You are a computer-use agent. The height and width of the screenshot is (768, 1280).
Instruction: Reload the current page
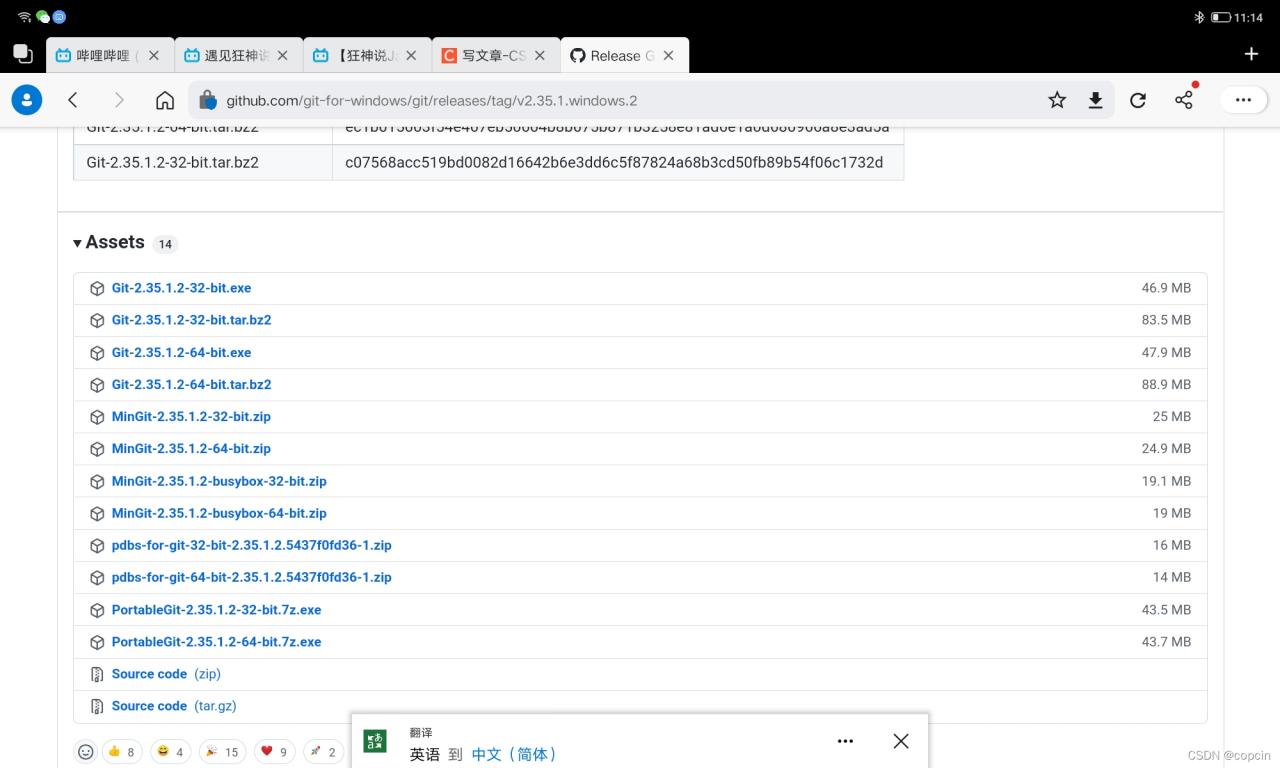click(x=1138, y=100)
